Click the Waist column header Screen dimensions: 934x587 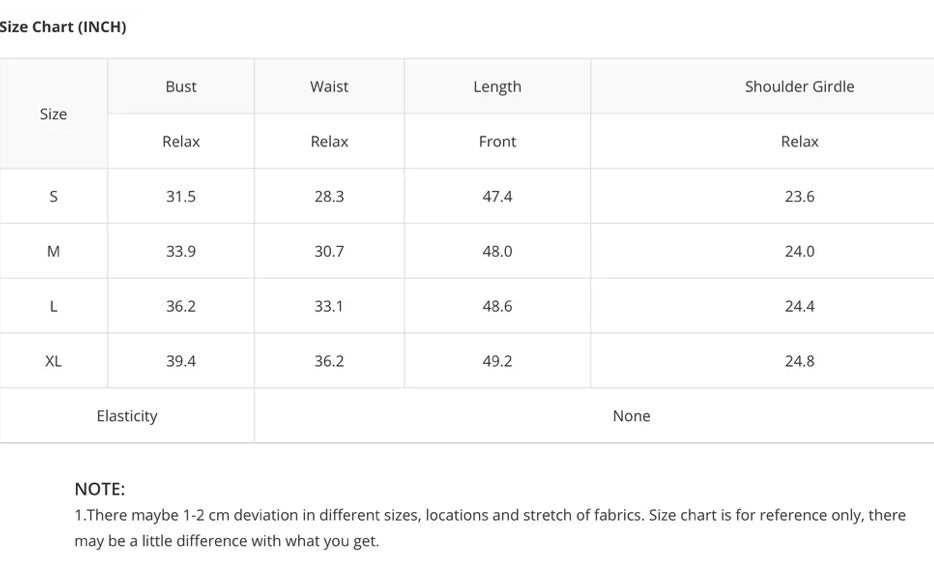[329, 87]
